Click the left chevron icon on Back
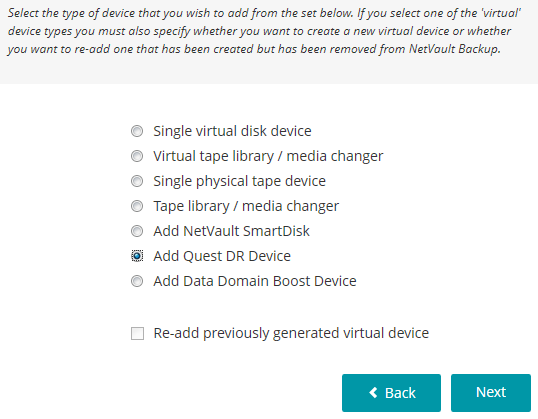 tap(373, 393)
